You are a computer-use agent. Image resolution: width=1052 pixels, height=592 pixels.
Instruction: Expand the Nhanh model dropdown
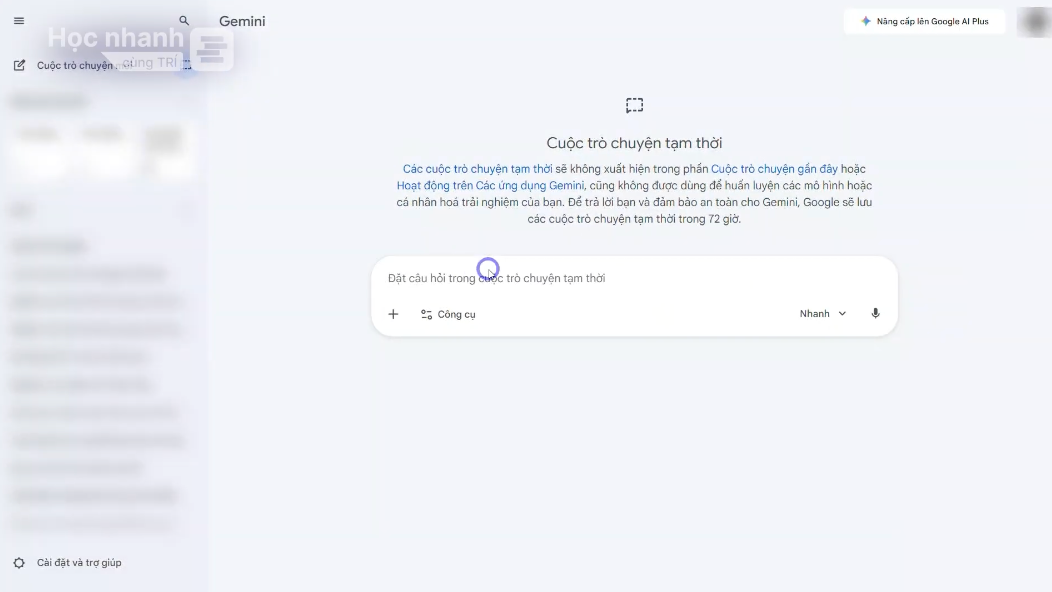(x=823, y=313)
